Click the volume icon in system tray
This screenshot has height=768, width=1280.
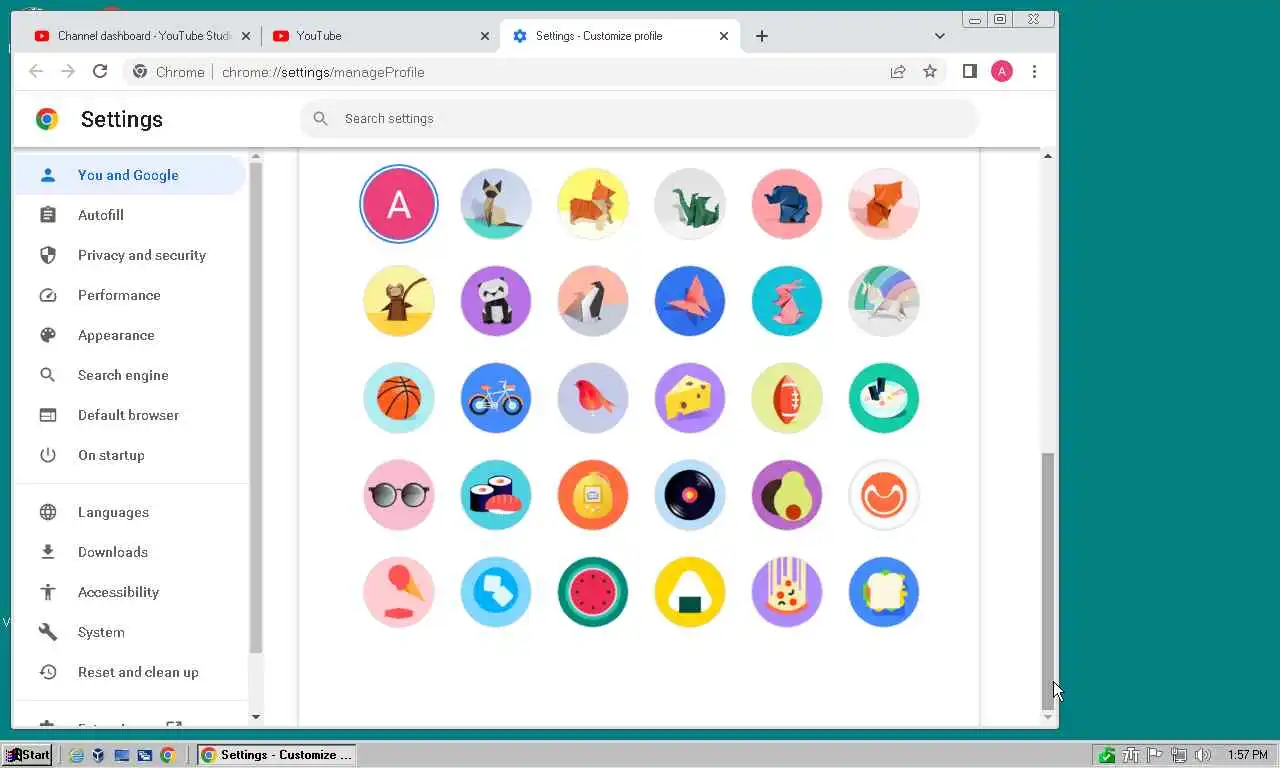(x=1202, y=755)
